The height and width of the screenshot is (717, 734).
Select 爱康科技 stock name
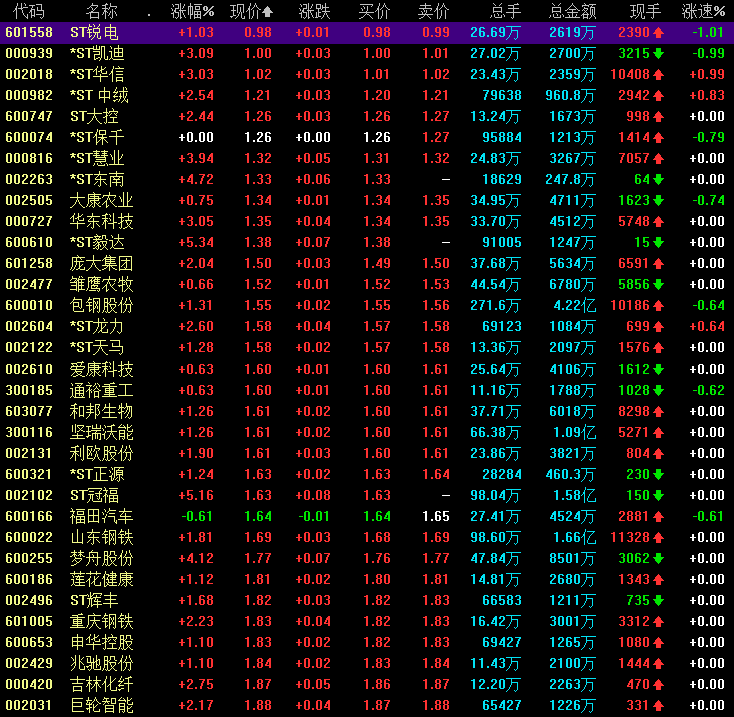click(x=102, y=369)
